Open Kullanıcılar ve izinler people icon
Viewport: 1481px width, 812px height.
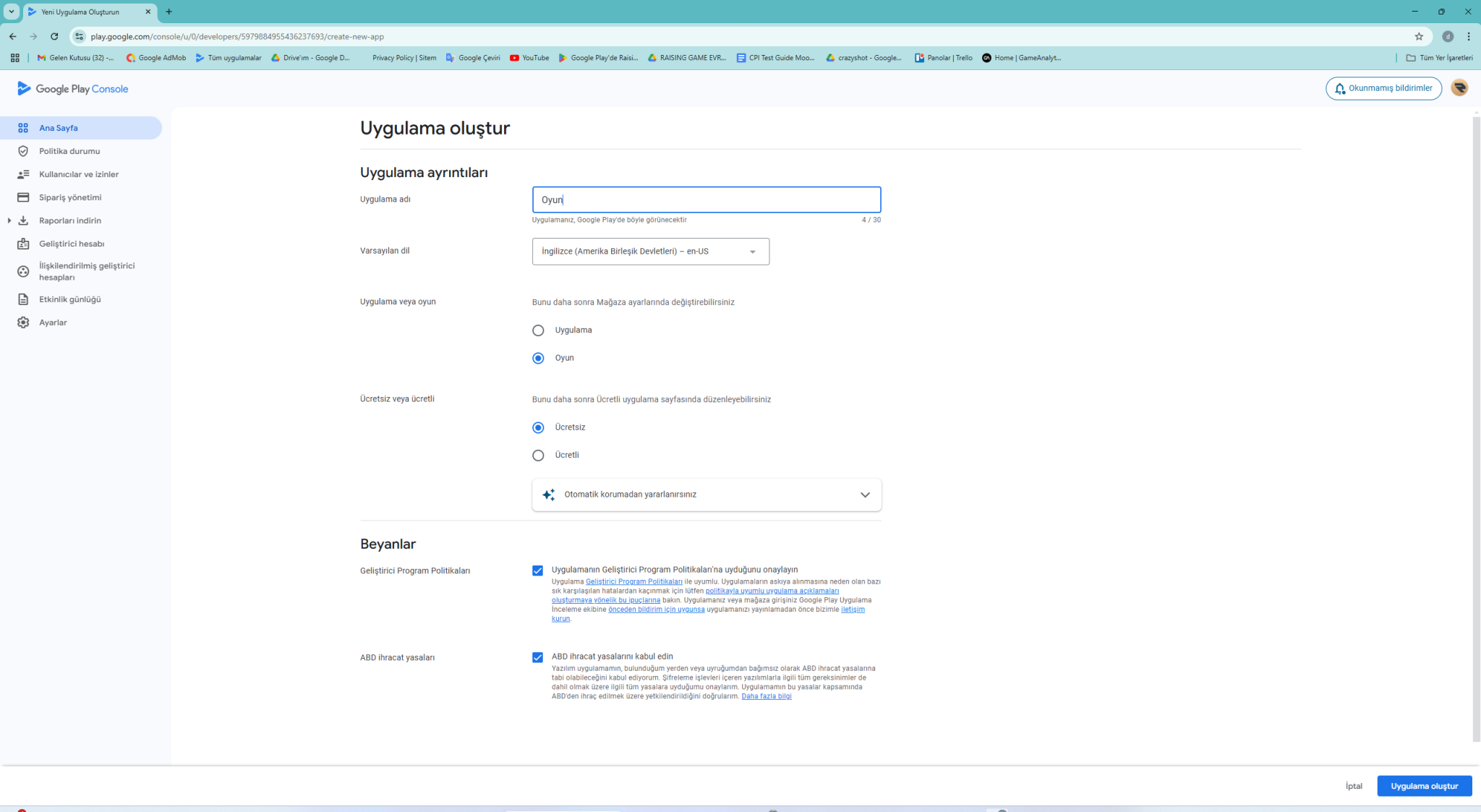pos(23,174)
